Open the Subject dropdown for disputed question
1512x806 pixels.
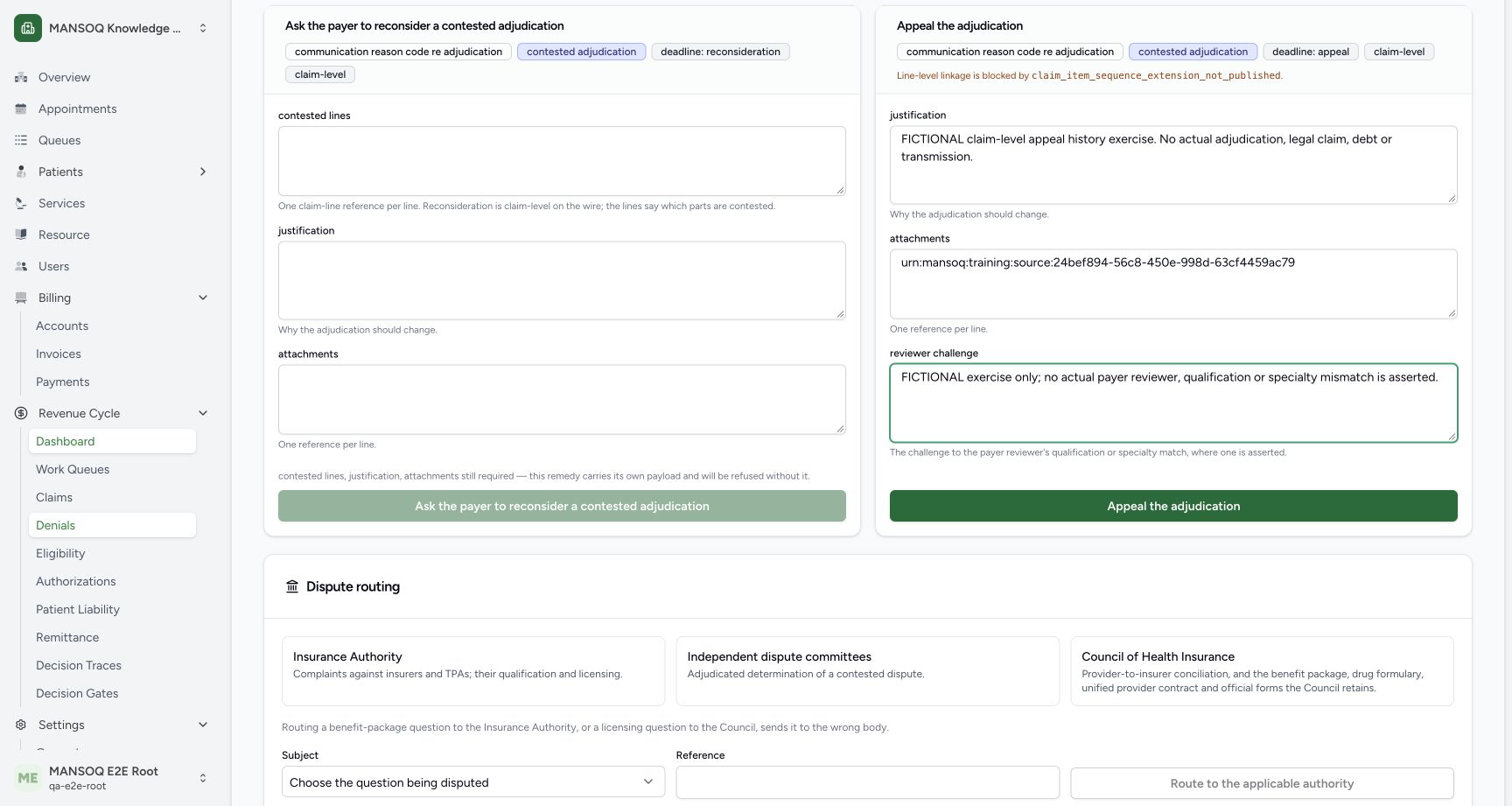473,782
